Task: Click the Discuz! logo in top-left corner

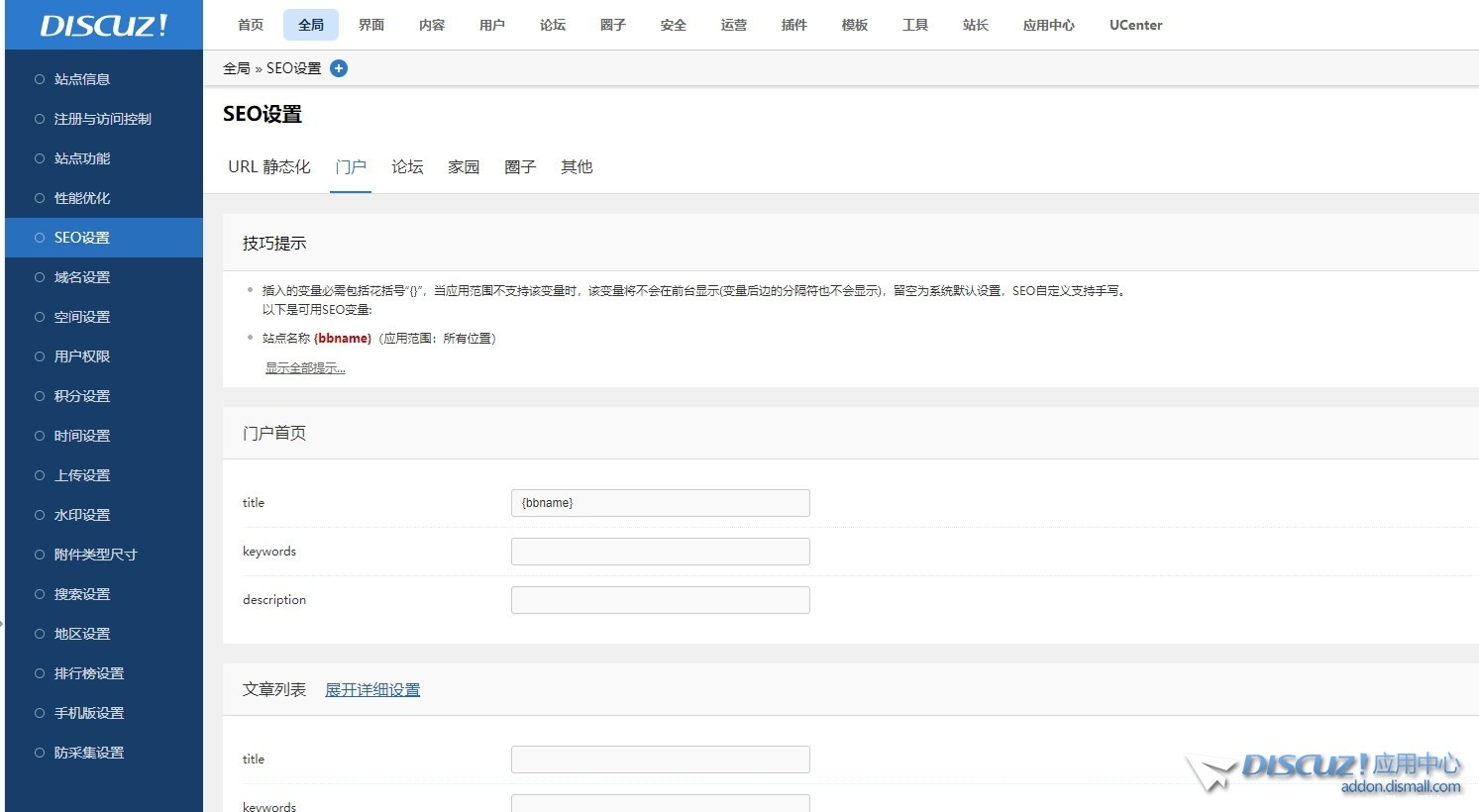Action: [104, 26]
